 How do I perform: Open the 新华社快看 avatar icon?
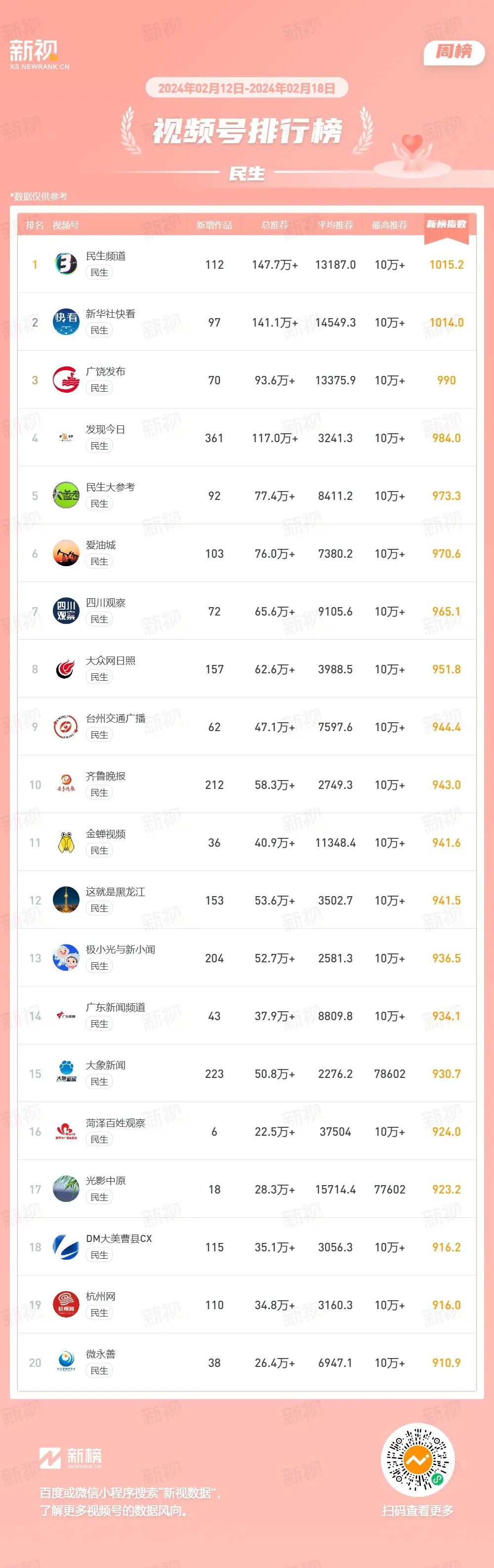coord(66,322)
